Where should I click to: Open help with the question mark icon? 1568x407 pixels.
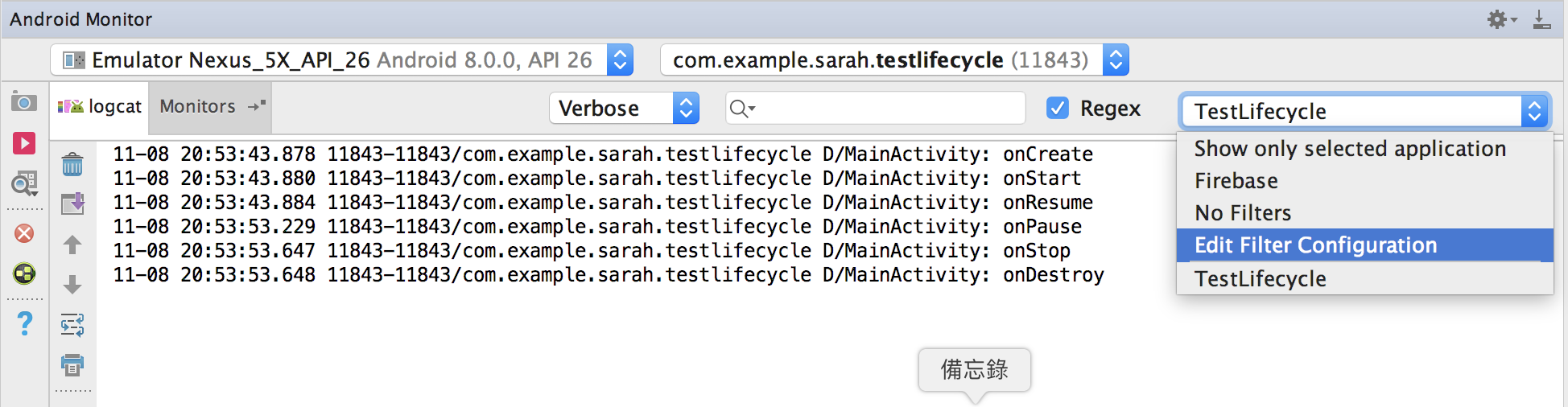pos(25,323)
